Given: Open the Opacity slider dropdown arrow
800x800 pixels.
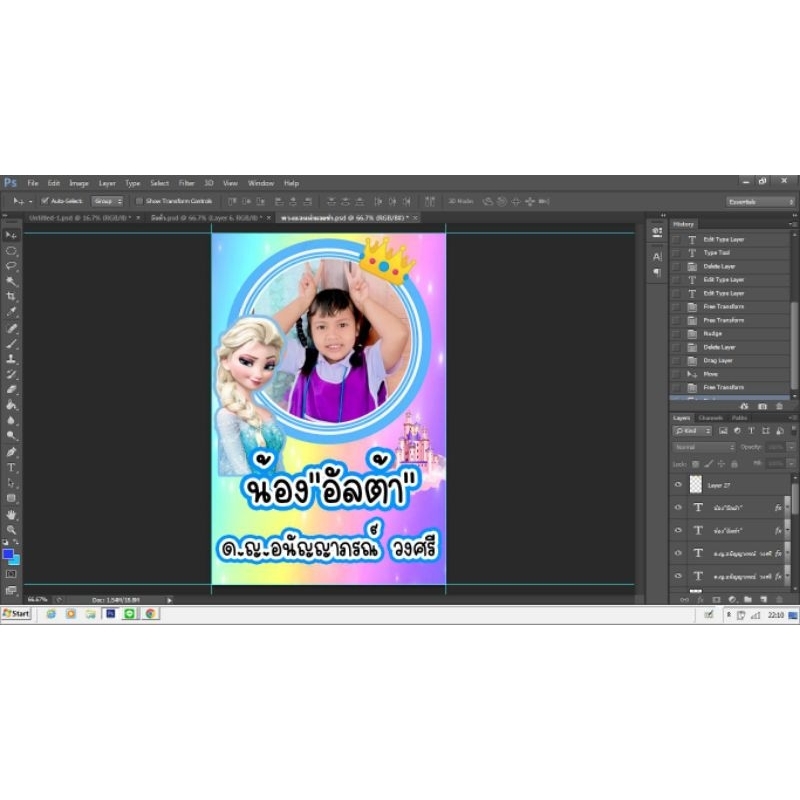Looking at the screenshot, I should [x=791, y=447].
